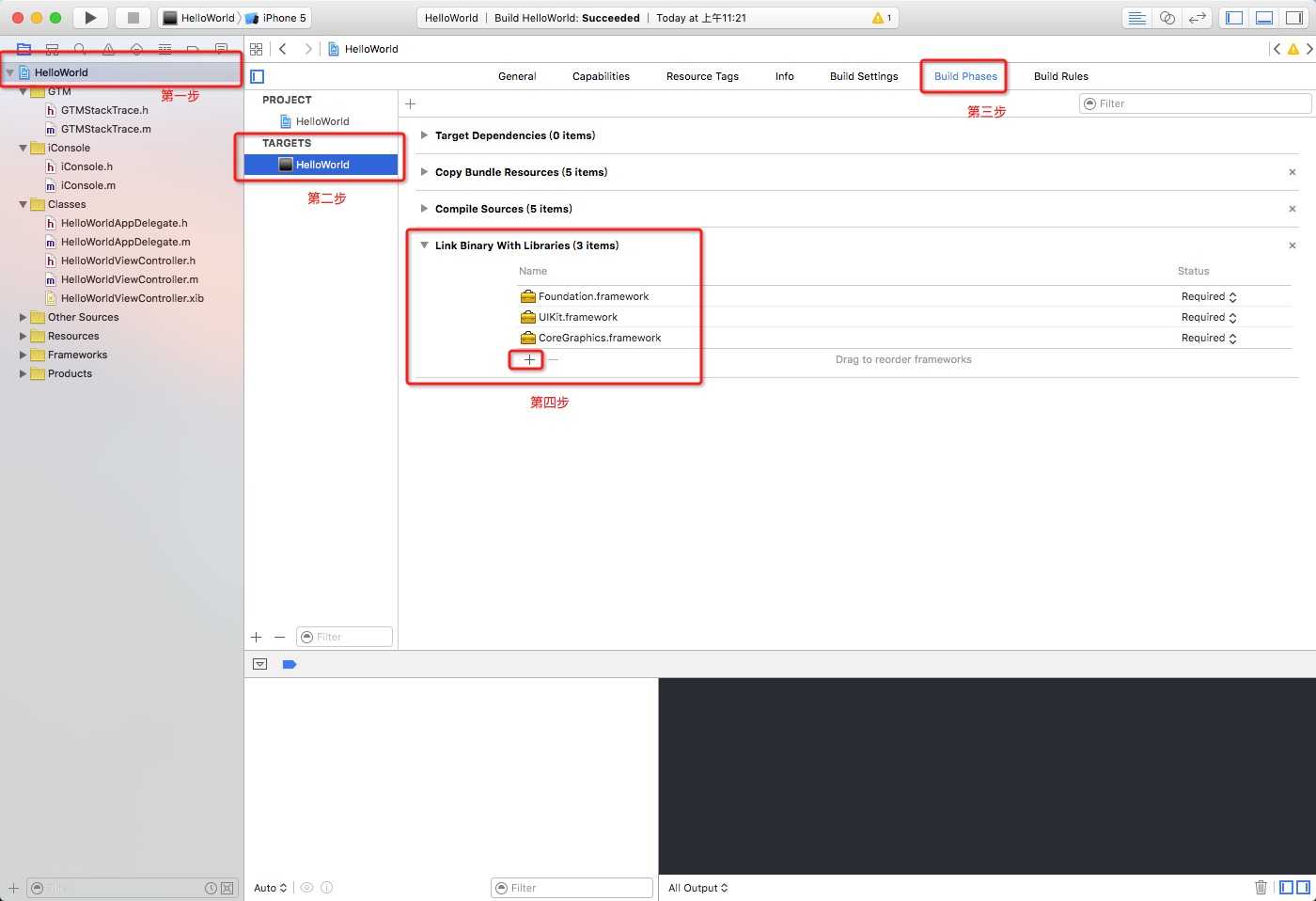Clear the console with the trash icon
1316x901 pixels.
click(1261, 887)
